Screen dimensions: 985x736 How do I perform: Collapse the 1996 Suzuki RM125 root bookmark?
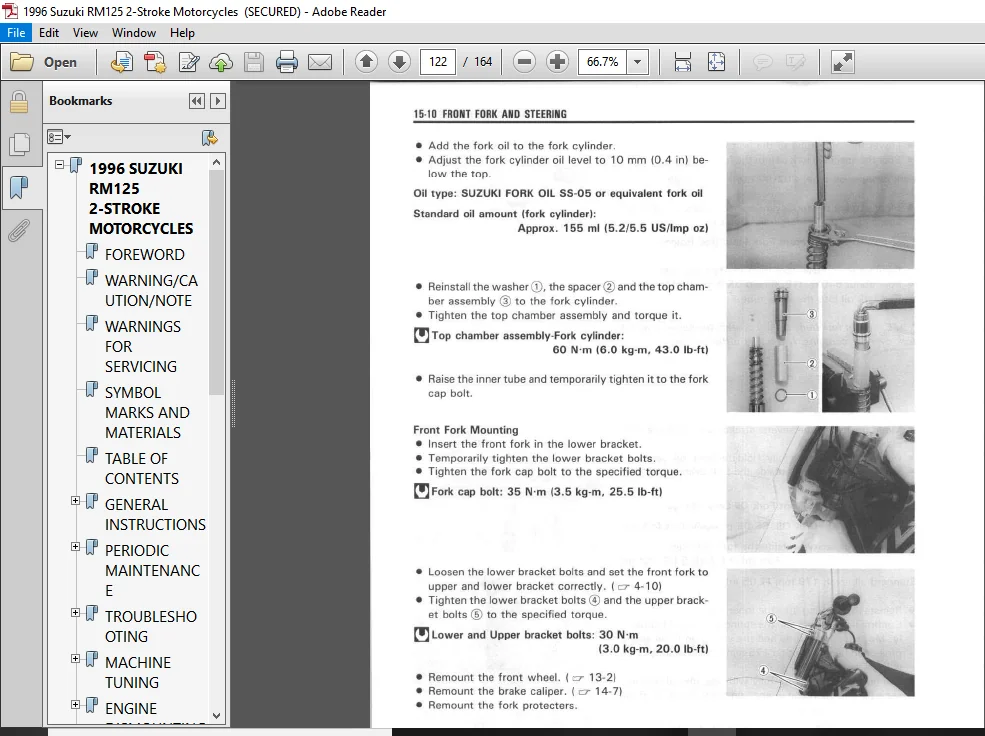pyautogui.click(x=59, y=165)
